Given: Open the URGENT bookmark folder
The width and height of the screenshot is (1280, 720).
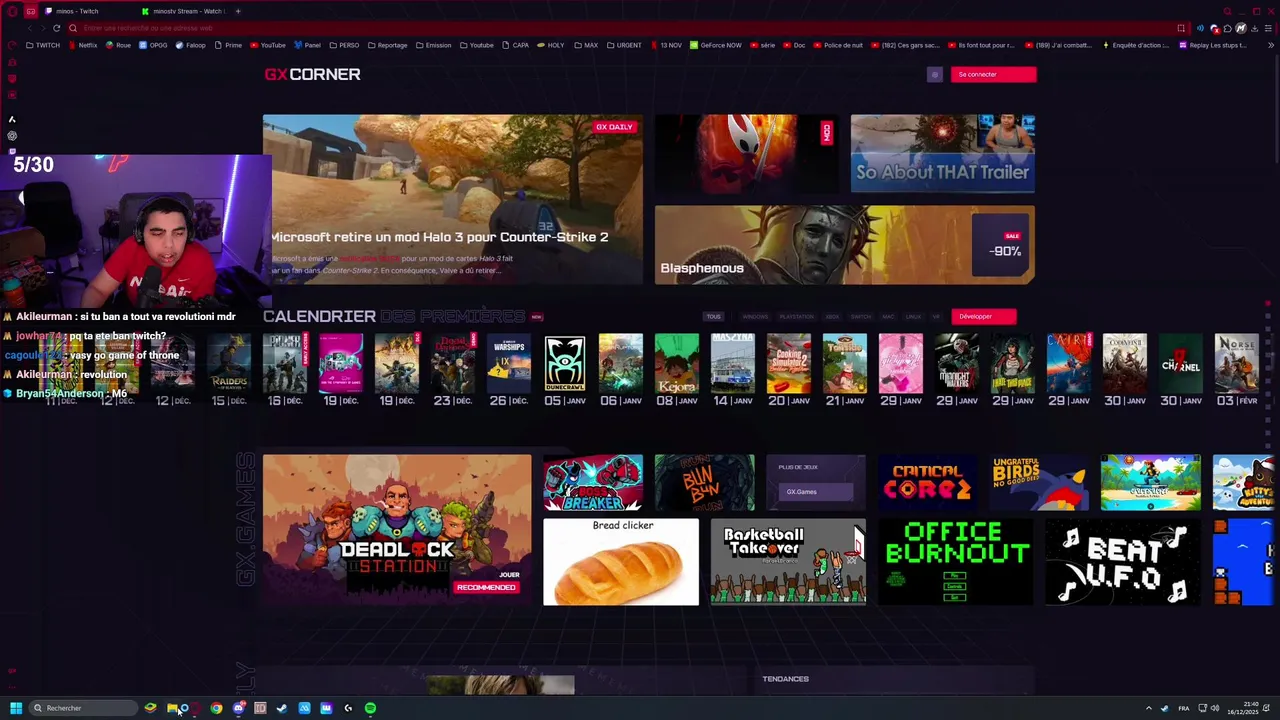Looking at the screenshot, I should click(624, 45).
